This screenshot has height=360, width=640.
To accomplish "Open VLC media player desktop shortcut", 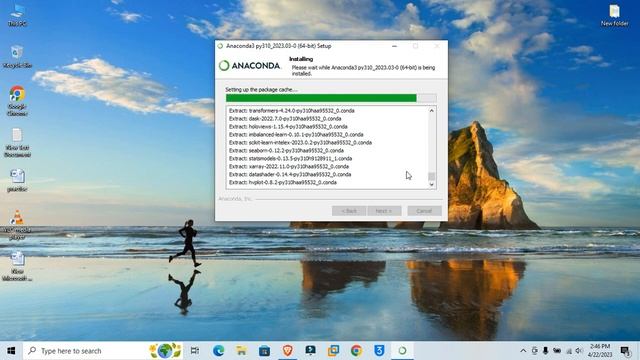I will click(17, 224).
